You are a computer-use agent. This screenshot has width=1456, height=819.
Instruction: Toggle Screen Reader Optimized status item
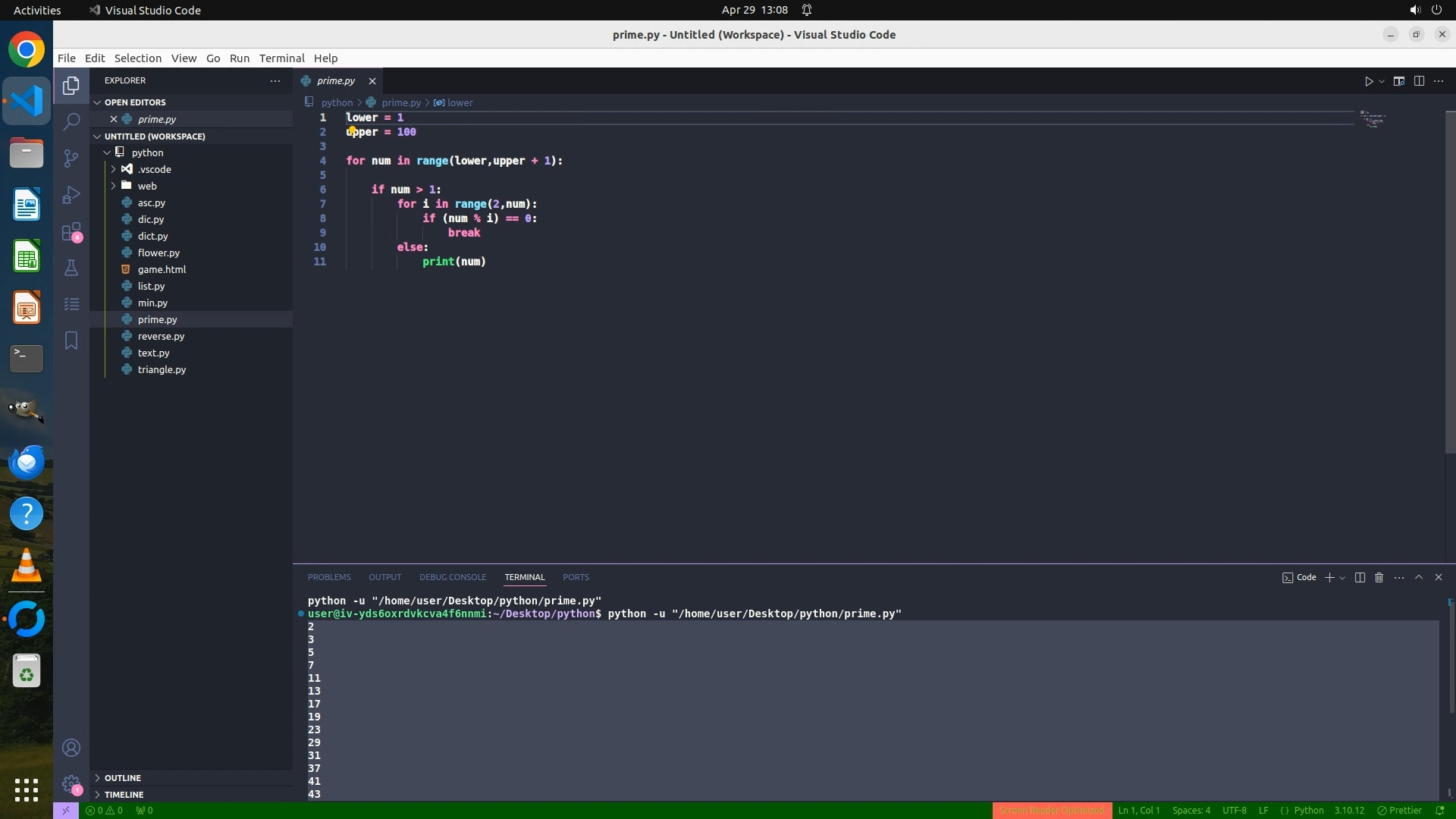tap(1051, 810)
